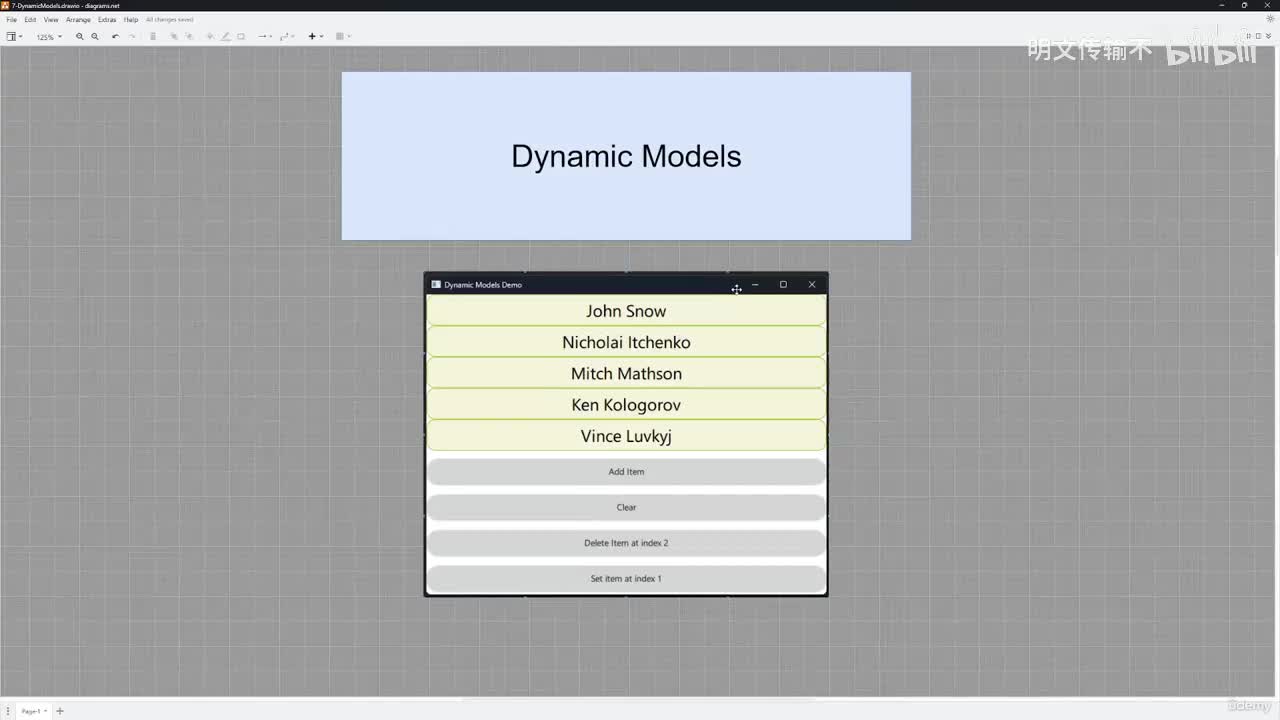Toggle fullscreen mode icon
This screenshot has width=1280, height=720.
1248,36
